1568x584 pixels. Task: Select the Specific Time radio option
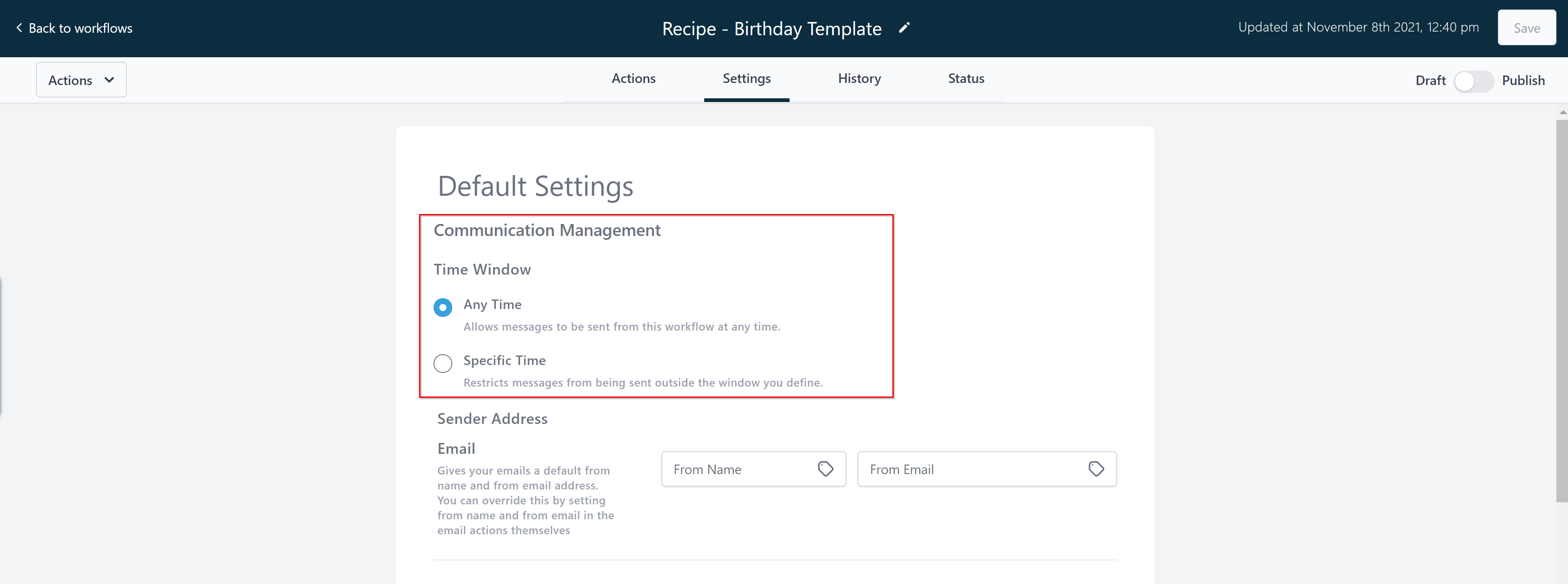pyautogui.click(x=443, y=364)
